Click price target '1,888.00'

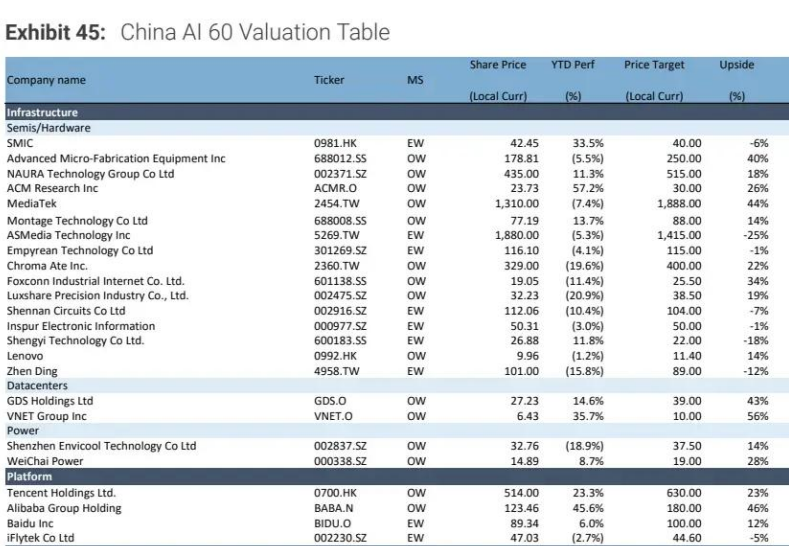[679, 203]
